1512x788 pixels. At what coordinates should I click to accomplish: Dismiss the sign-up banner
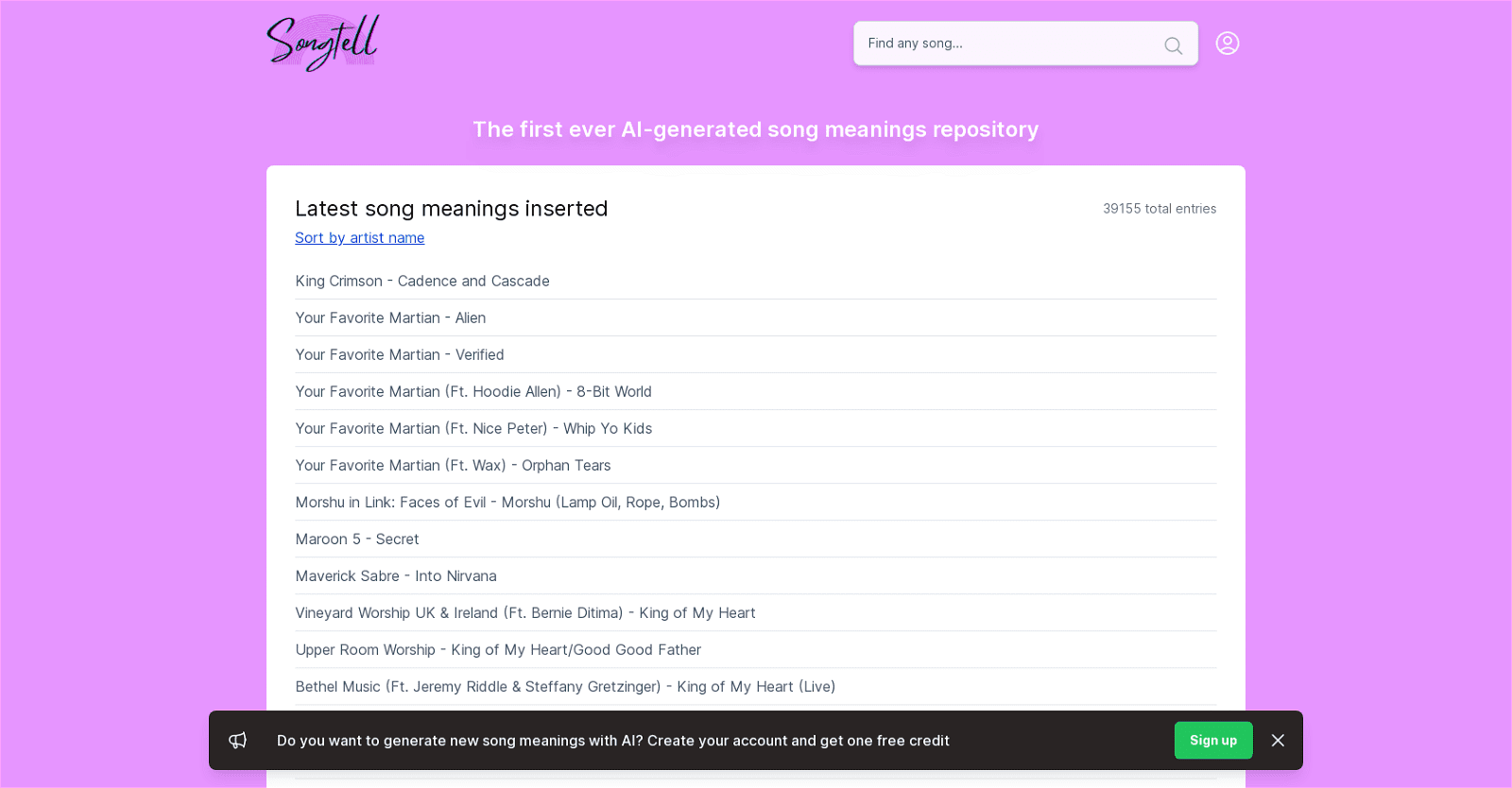tap(1278, 741)
